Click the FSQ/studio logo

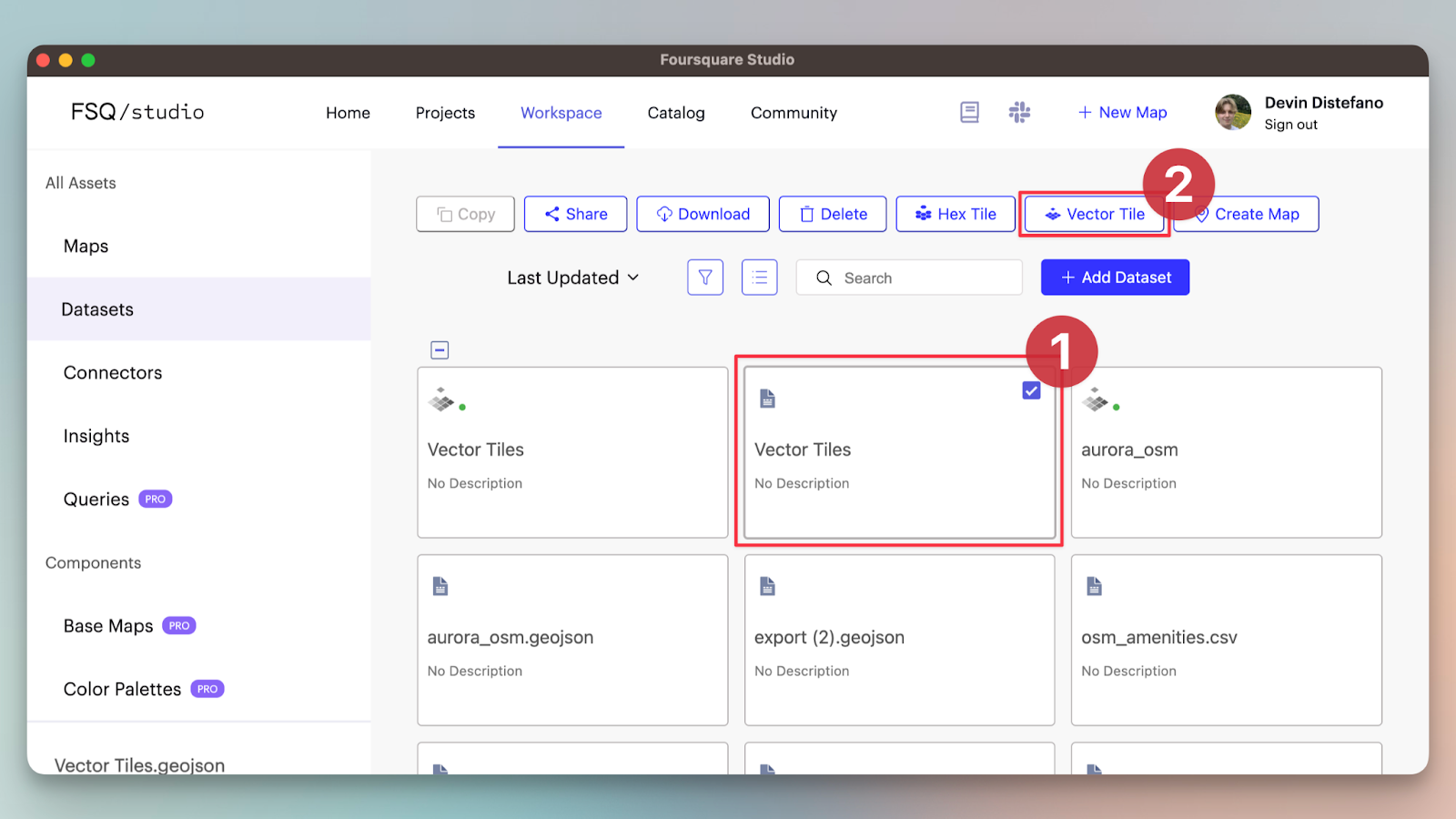(x=137, y=112)
